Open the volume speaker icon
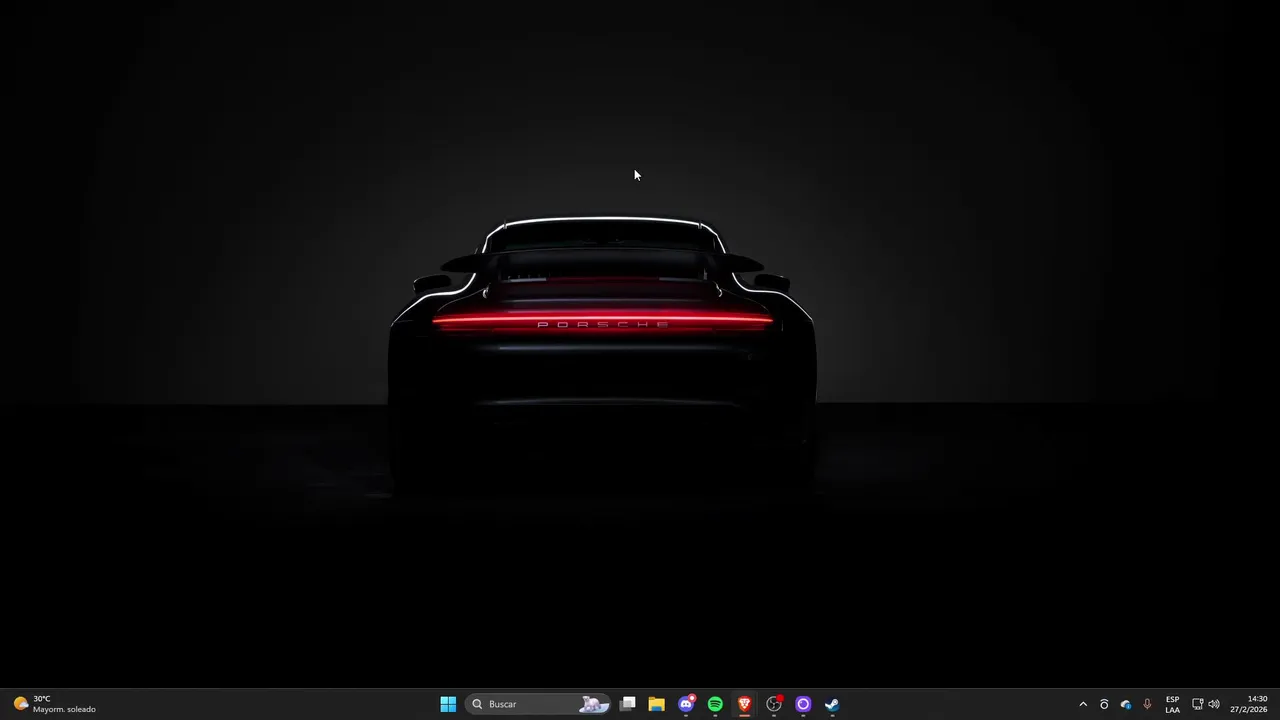Screen dimensions: 1280x720 [1214, 704]
